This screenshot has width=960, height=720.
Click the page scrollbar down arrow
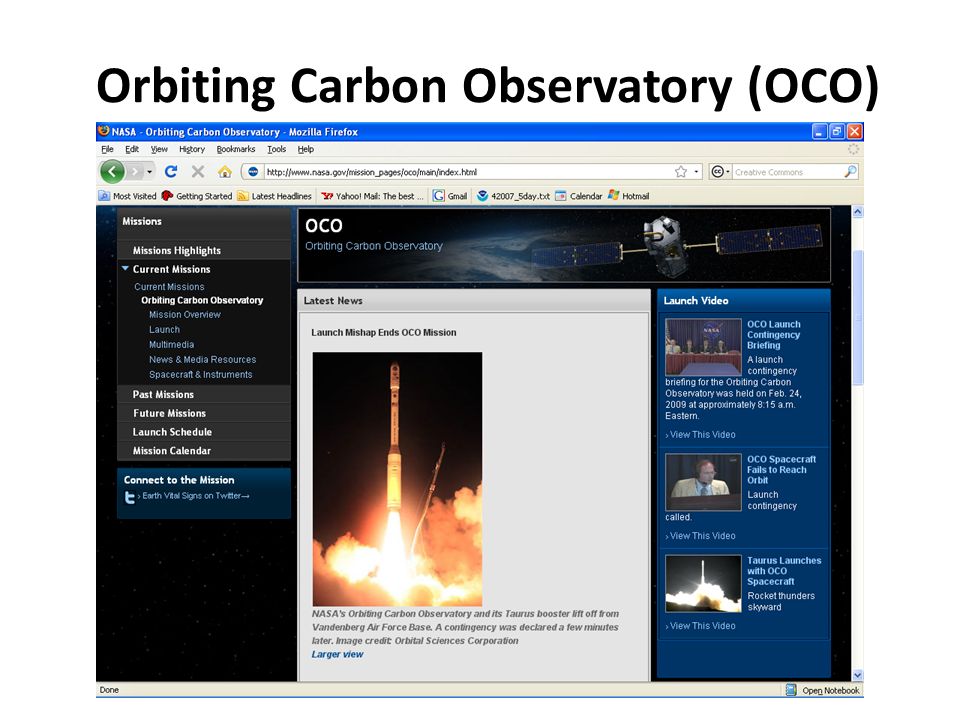[858, 675]
